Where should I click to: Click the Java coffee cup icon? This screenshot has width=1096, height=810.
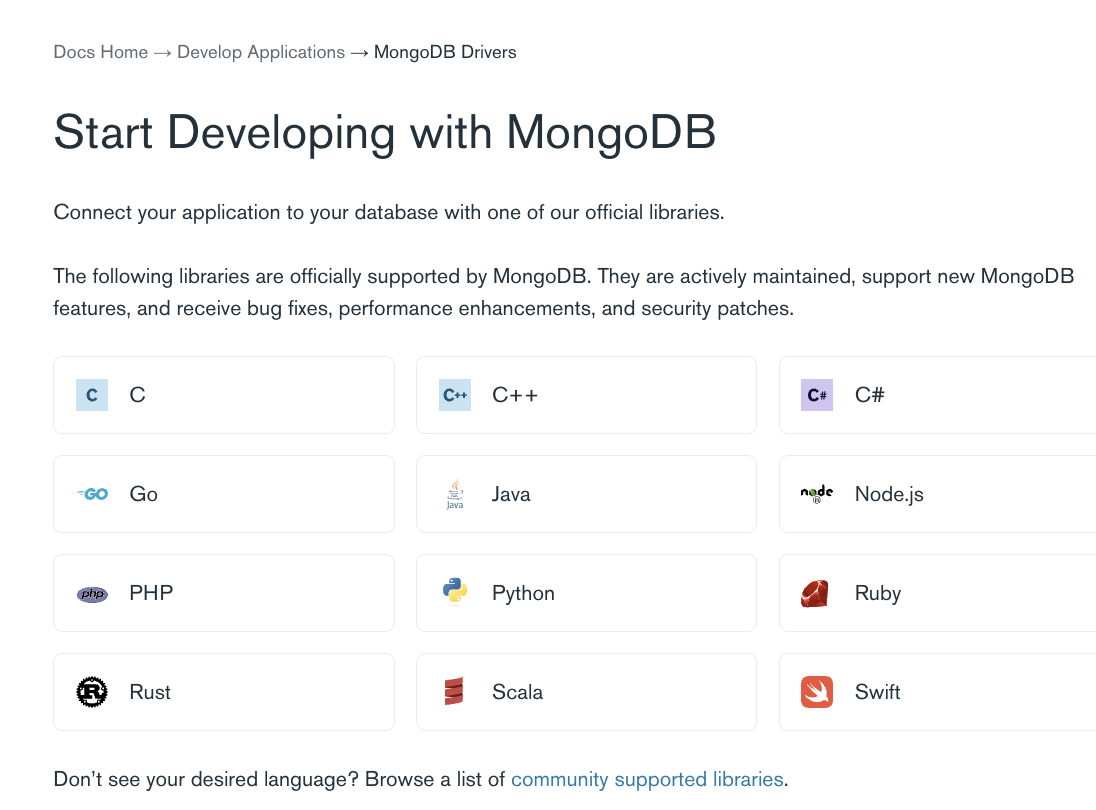tap(455, 494)
